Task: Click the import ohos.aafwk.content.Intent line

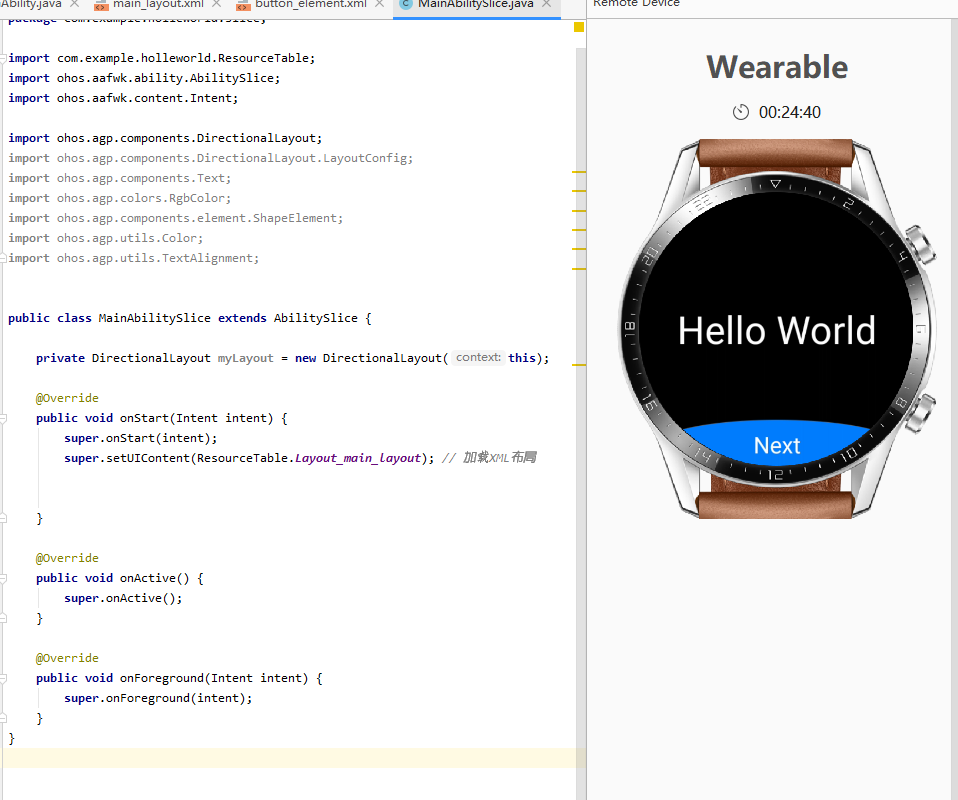Action: (x=123, y=98)
